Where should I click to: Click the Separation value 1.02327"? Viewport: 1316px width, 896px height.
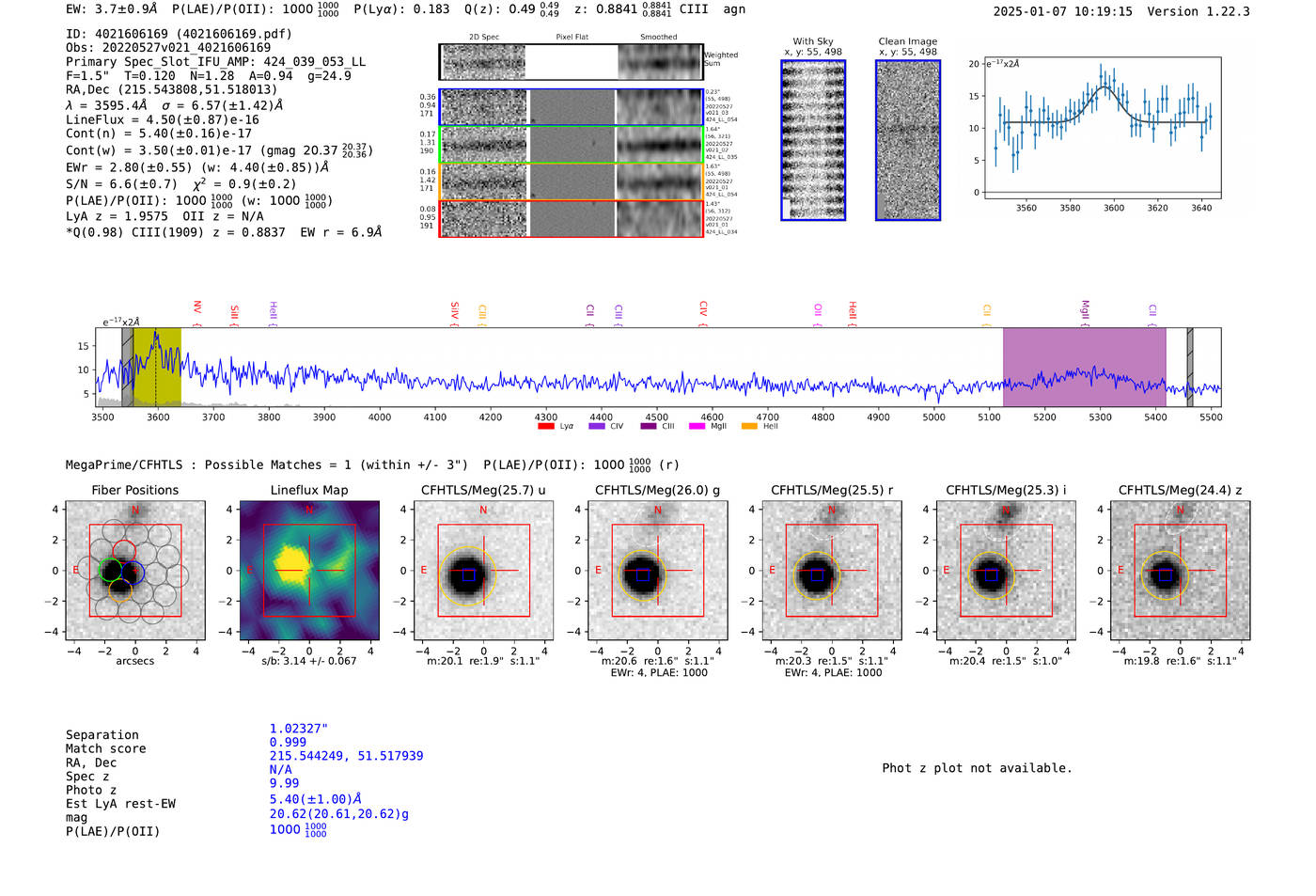coord(299,729)
